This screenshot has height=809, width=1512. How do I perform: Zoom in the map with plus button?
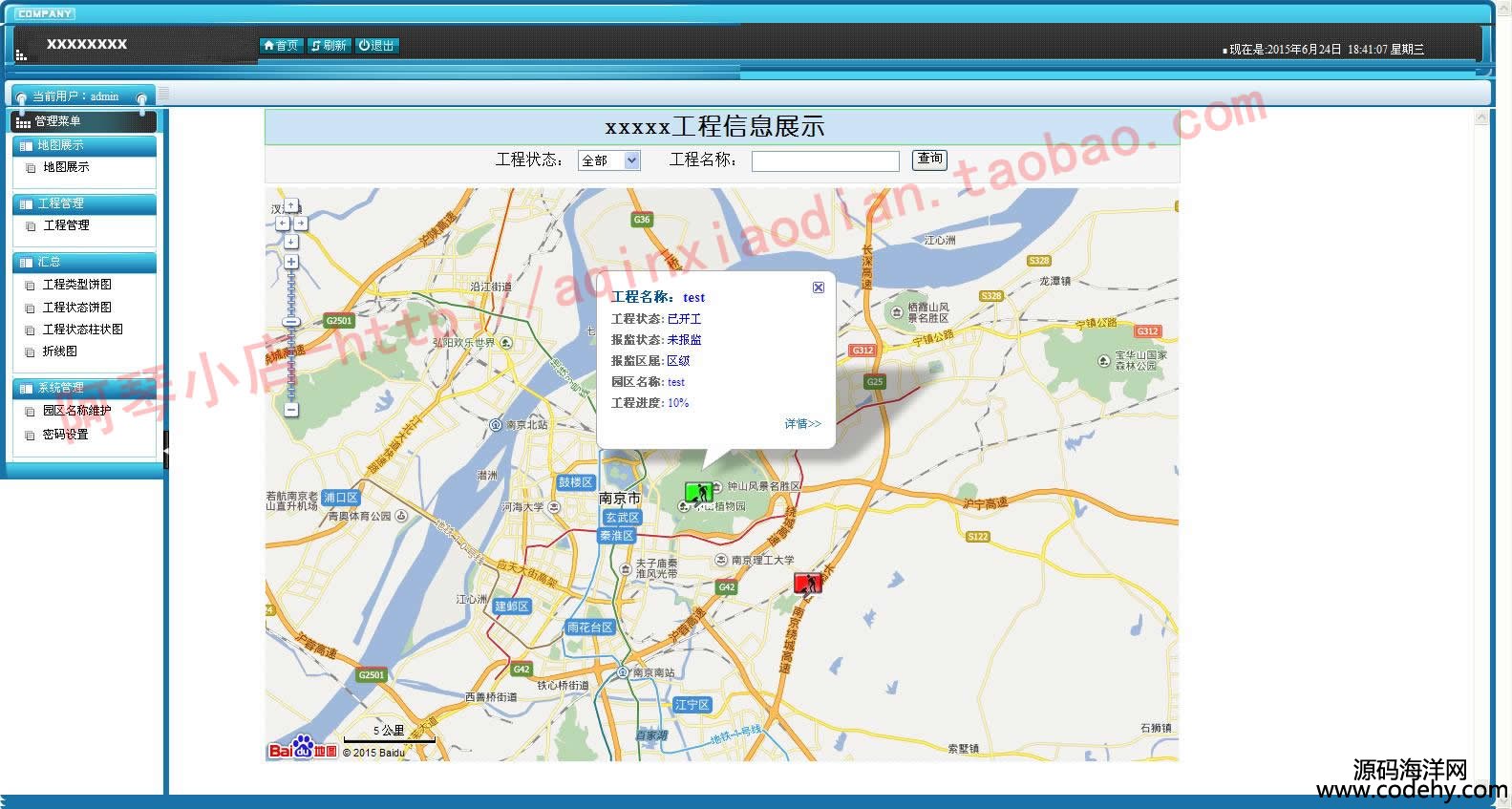[x=291, y=262]
